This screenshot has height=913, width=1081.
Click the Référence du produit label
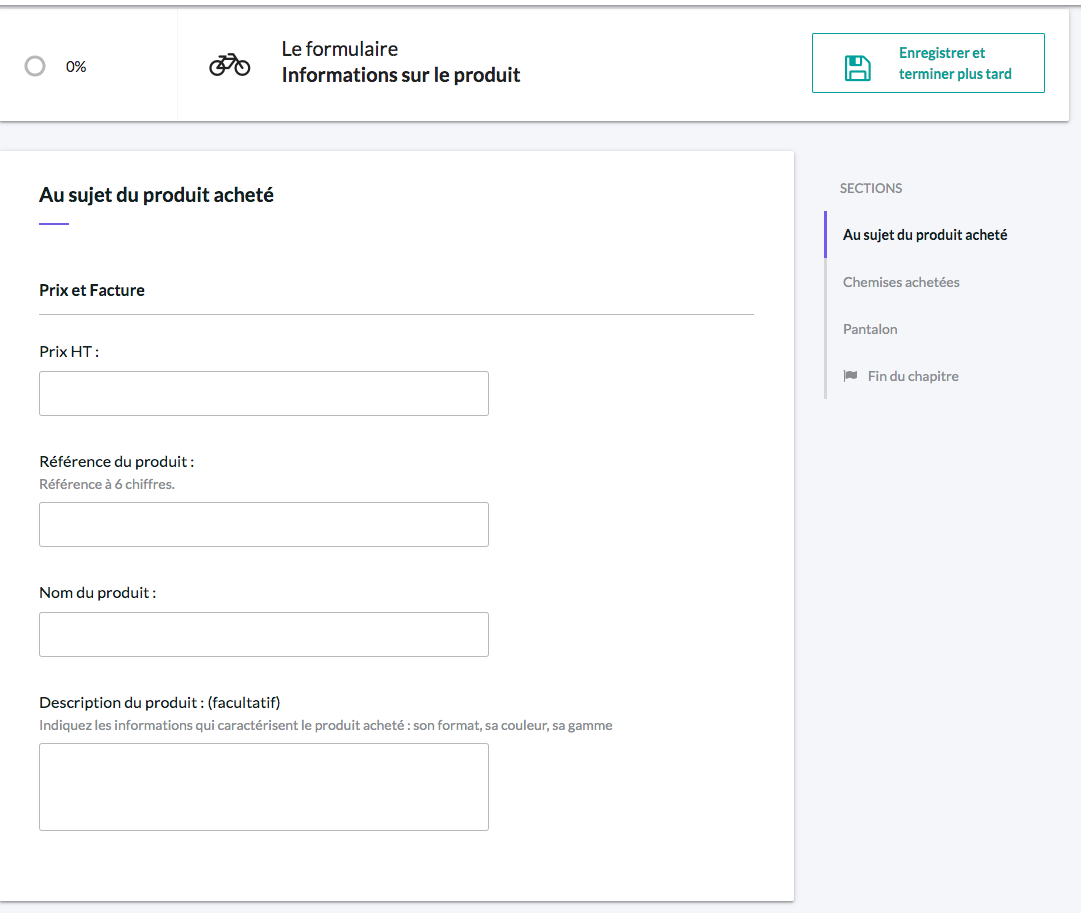(117, 462)
